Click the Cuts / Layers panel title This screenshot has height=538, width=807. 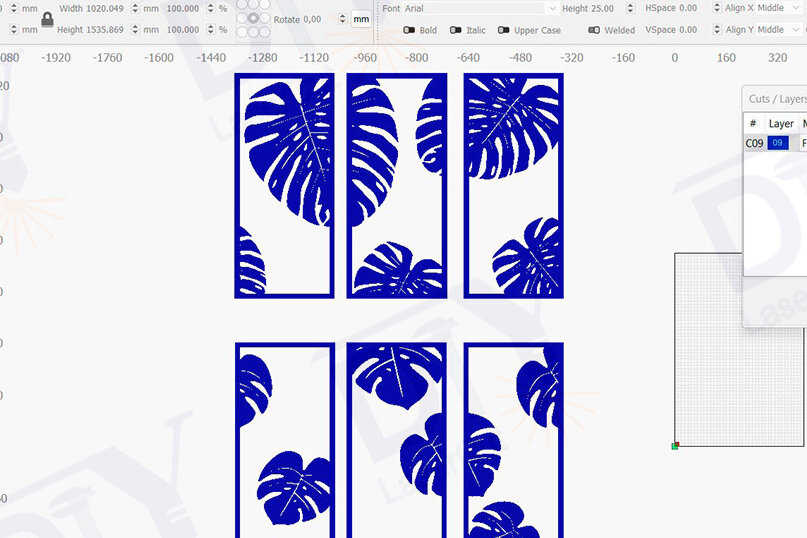point(777,99)
